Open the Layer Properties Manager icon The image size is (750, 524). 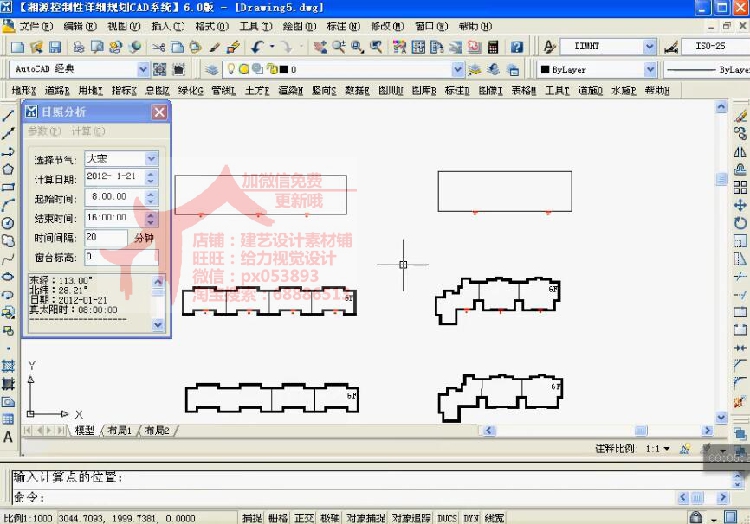tap(211, 70)
